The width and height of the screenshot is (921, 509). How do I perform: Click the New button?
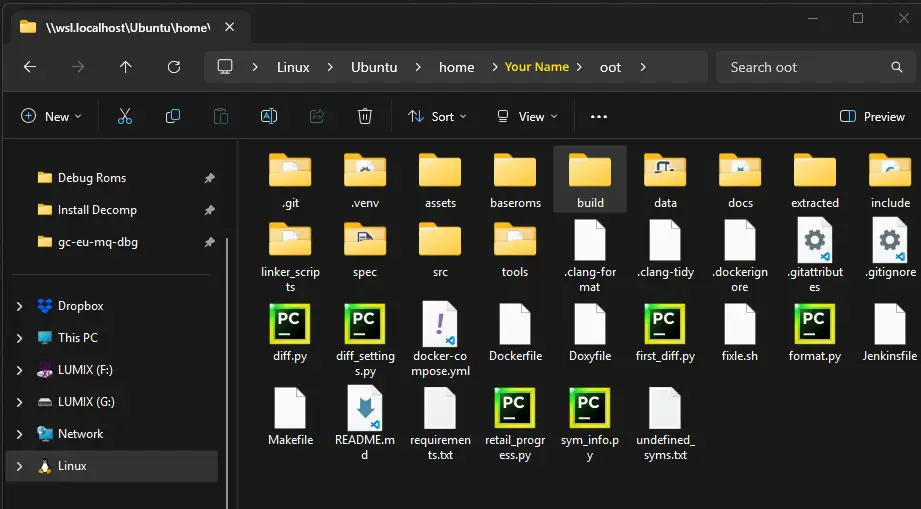tap(51, 116)
